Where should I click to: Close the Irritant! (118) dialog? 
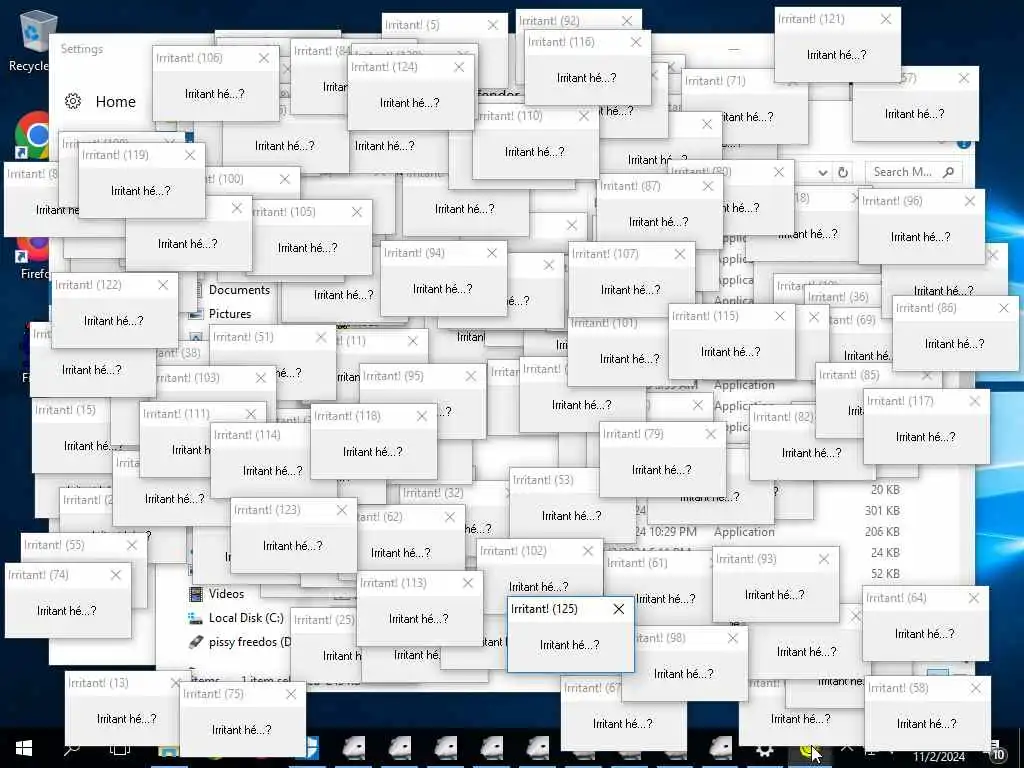pos(422,416)
